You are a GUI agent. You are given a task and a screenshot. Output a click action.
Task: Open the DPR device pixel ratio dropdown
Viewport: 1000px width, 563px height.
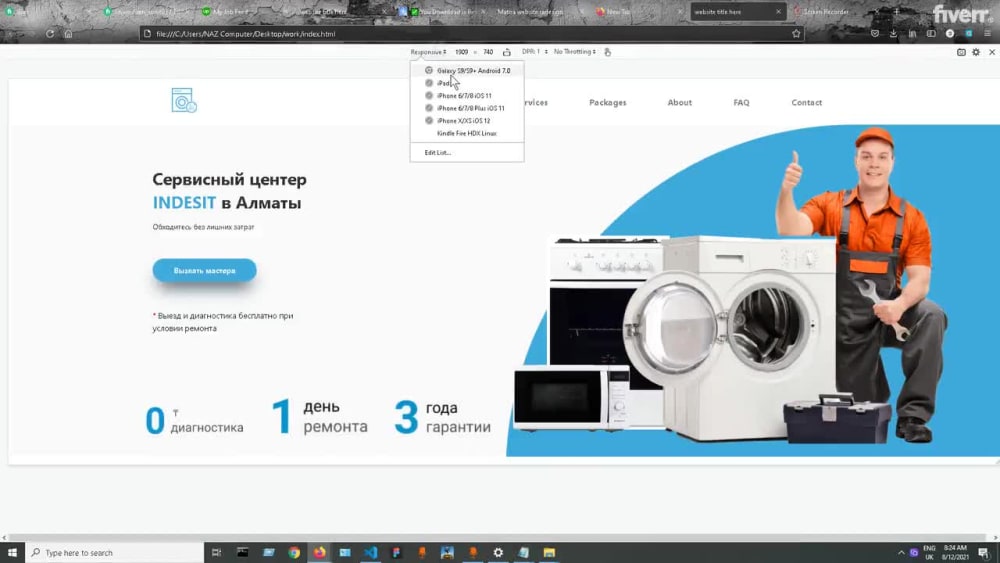click(x=534, y=52)
